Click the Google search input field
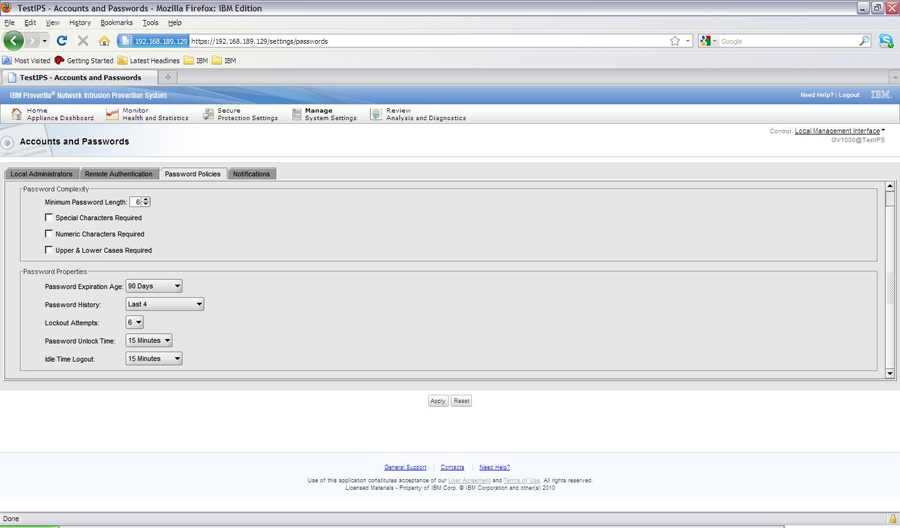This screenshot has width=900, height=528. pyautogui.click(x=788, y=41)
